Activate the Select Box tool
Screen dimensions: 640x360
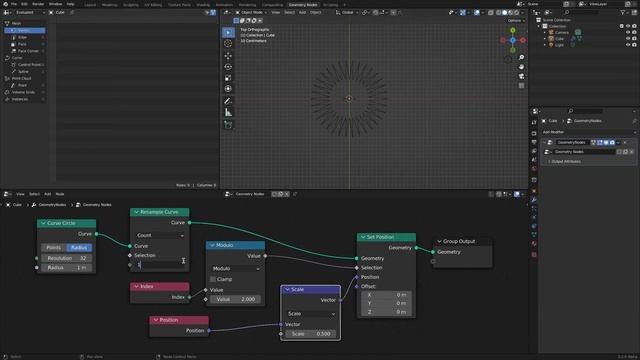point(228,33)
